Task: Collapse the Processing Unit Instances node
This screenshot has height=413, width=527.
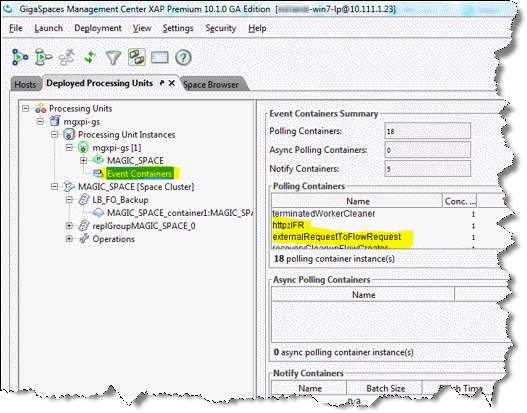Action: click(x=54, y=134)
